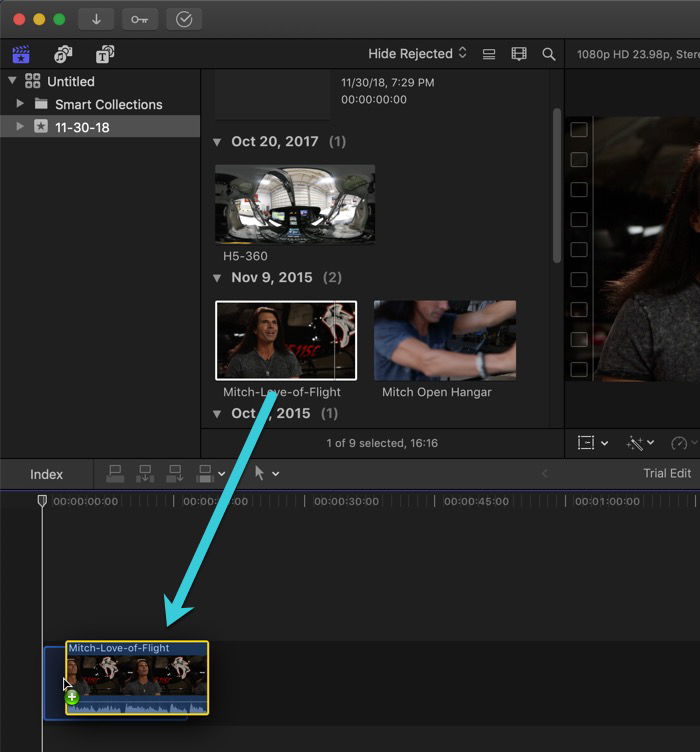Open the Titles and Generators sidebar
Viewport: 700px width, 752px height.
click(104, 54)
